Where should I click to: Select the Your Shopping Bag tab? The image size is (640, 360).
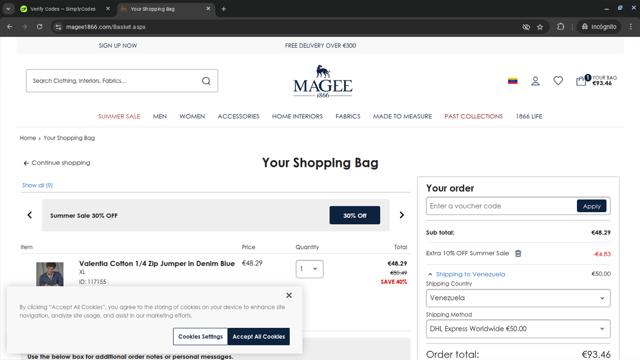click(152, 9)
